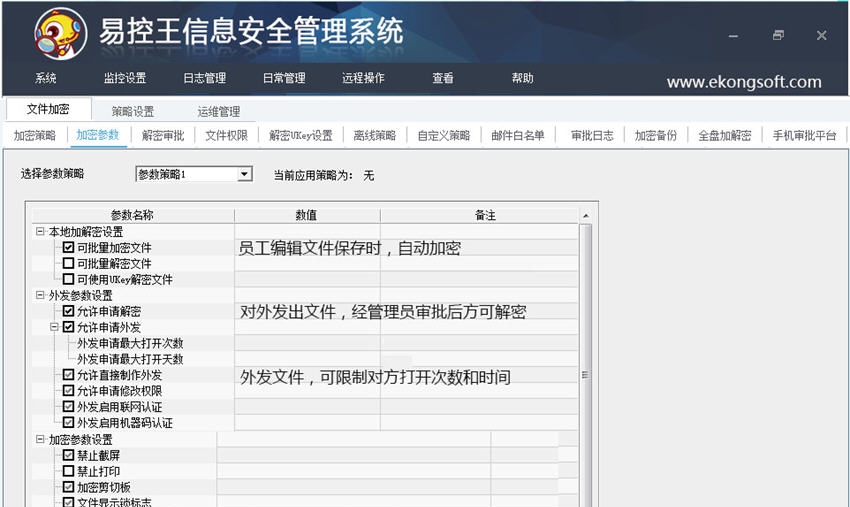Collapse the 本地加解密设置 tree group

(x=40, y=231)
